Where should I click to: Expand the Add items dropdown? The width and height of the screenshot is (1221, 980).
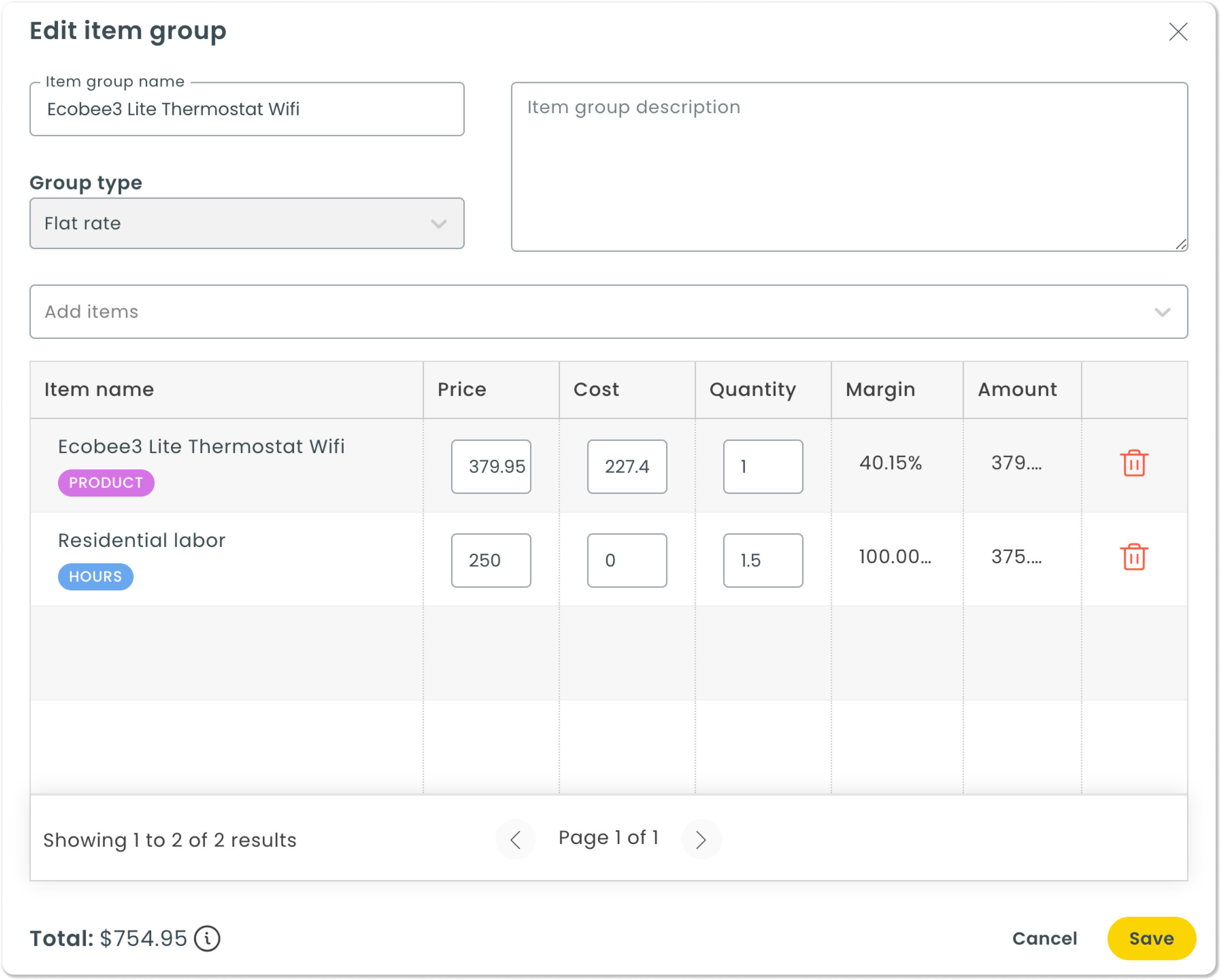[x=609, y=312]
